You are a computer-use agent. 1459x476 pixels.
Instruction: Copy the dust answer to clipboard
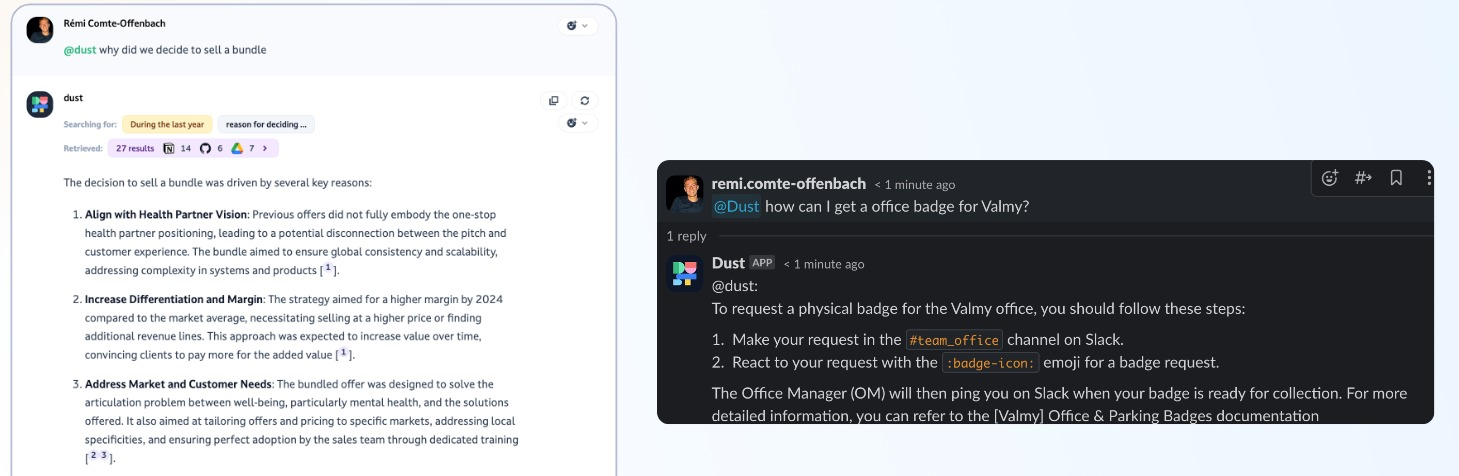pos(553,100)
